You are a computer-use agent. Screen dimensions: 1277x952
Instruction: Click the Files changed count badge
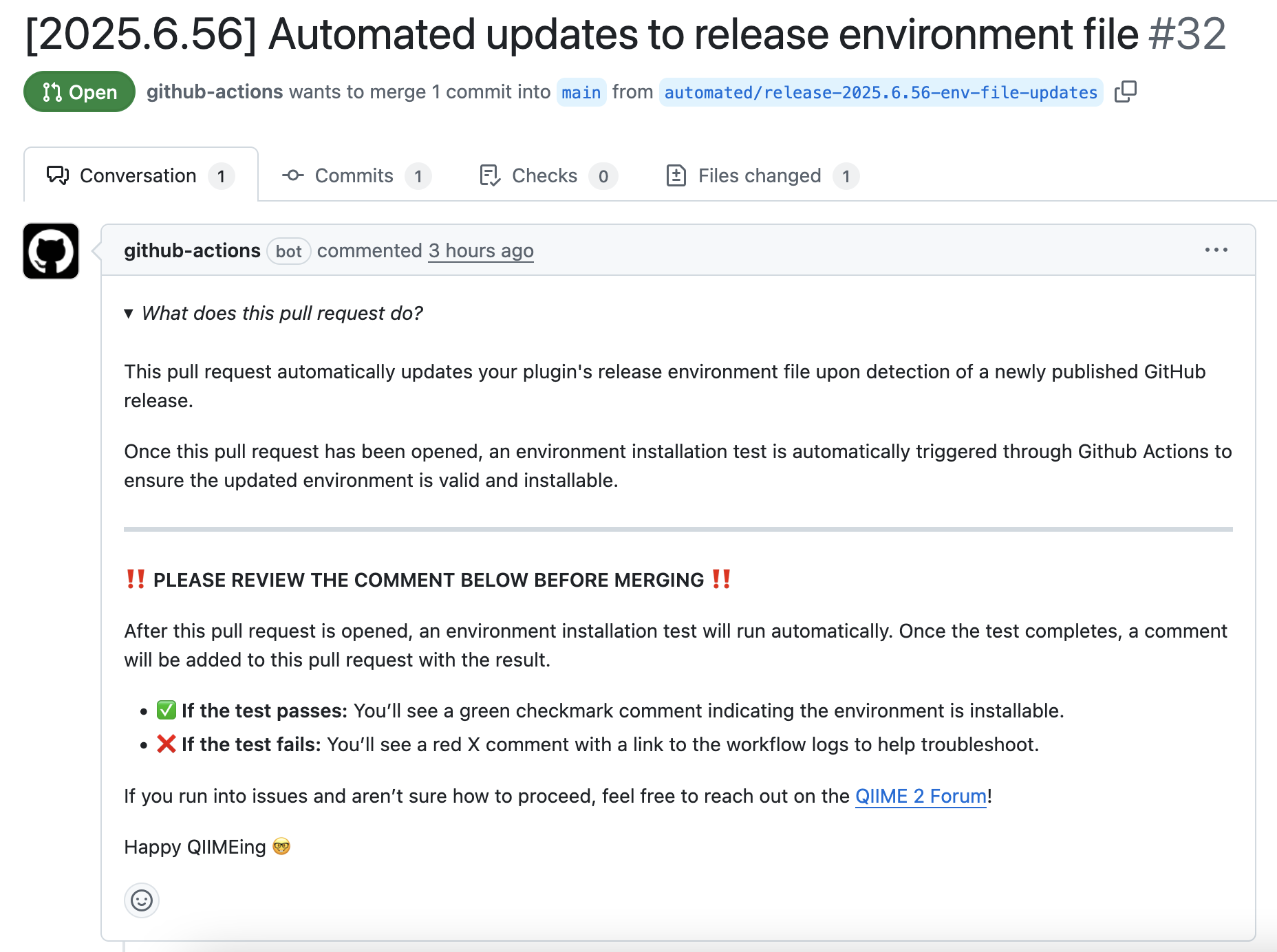coord(846,176)
